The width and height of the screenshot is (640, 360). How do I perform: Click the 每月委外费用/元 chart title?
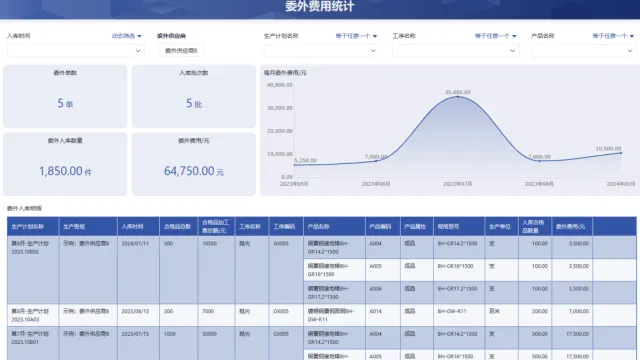285,73
